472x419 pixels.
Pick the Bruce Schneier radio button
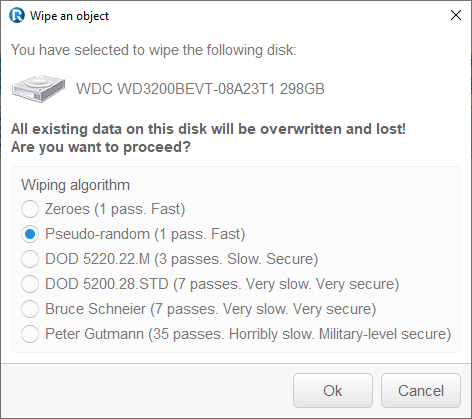(30, 309)
